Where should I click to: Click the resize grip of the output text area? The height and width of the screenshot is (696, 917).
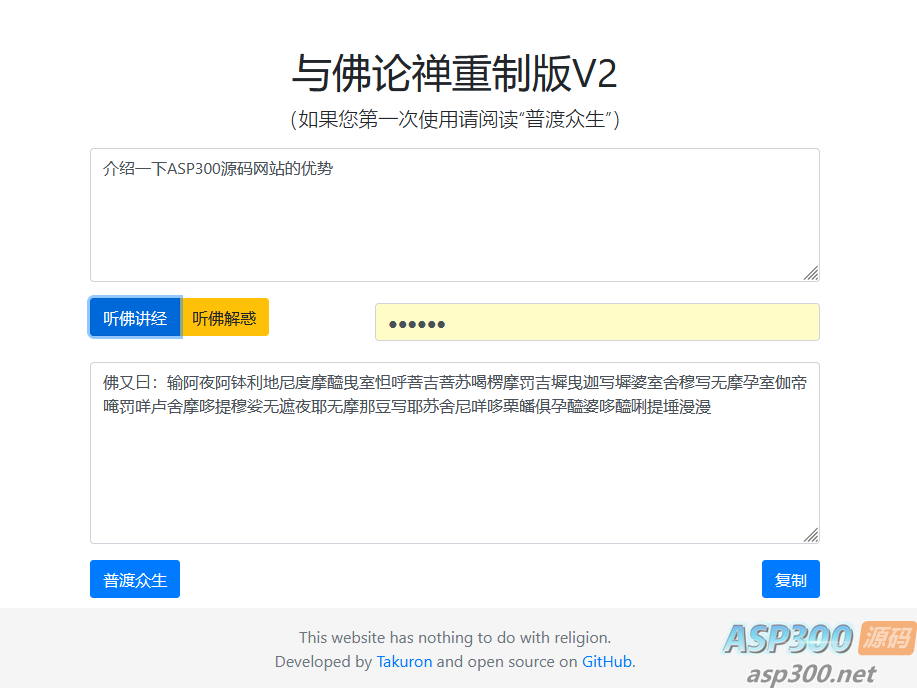811,535
